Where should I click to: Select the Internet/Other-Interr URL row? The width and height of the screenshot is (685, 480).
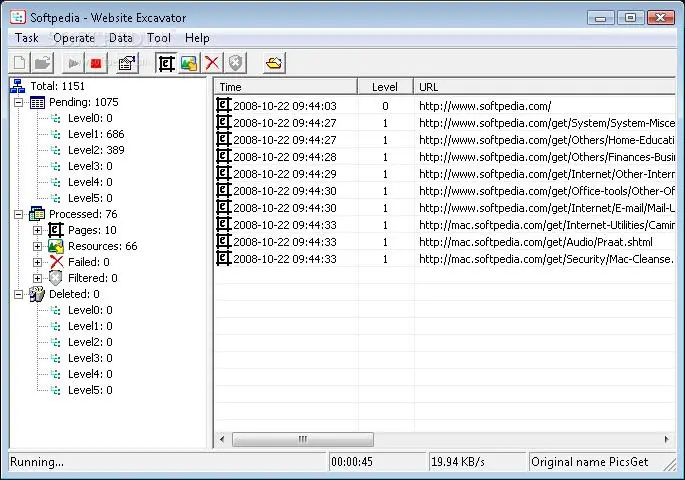pyautogui.click(x=445, y=174)
